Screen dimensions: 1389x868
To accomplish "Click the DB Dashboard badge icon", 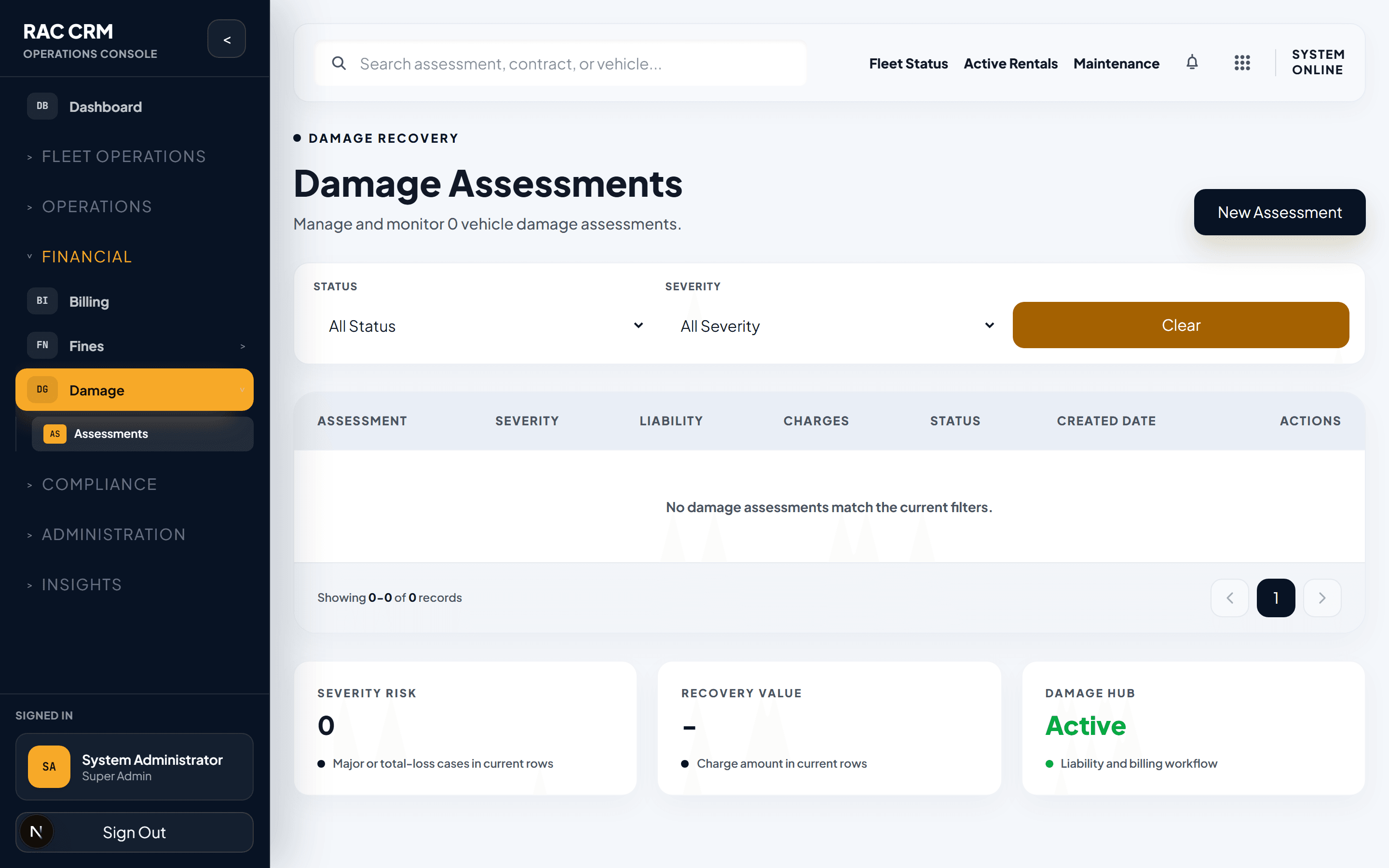I will tap(42, 106).
